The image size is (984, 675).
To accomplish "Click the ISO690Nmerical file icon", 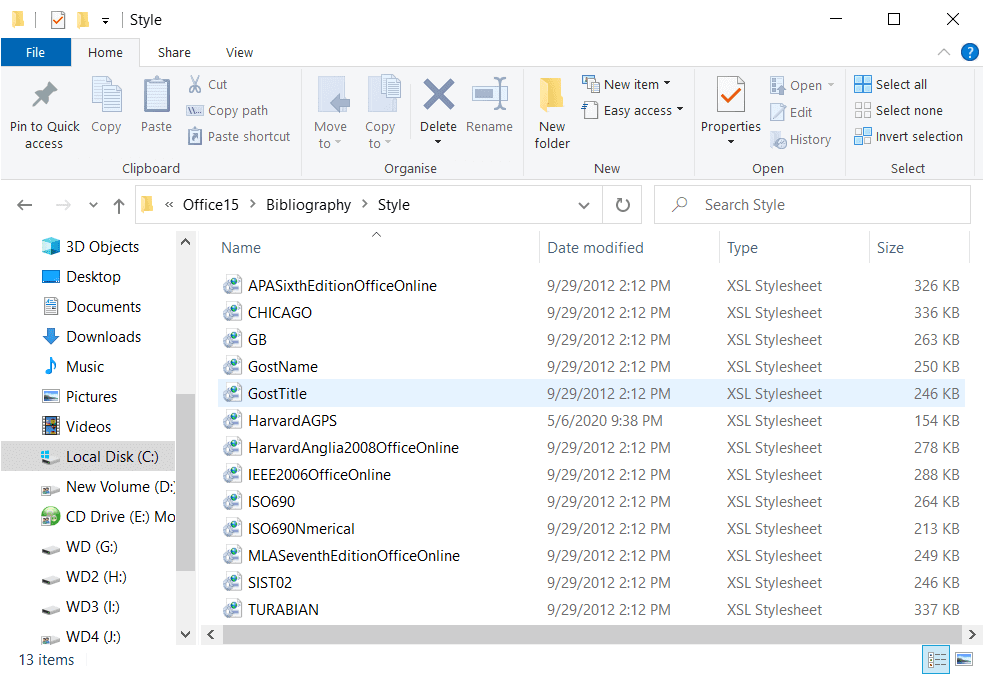I will 232,529.
